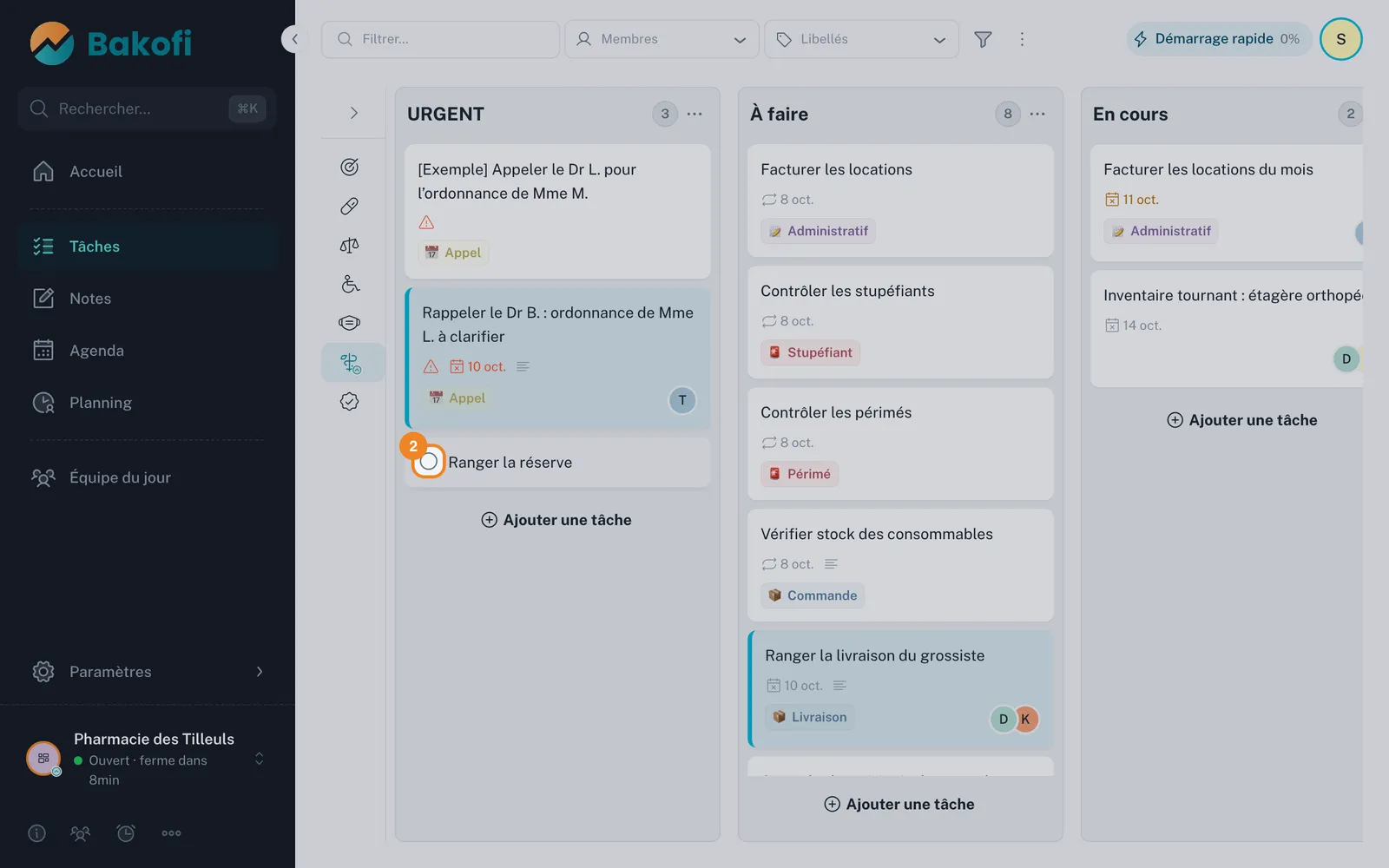Open the Libellés dropdown

click(x=861, y=39)
